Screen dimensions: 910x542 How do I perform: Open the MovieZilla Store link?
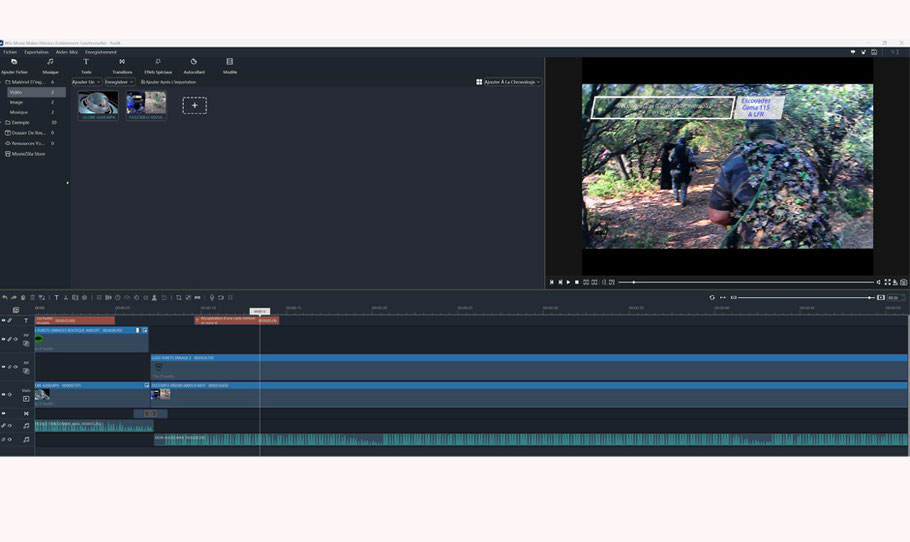coord(25,154)
